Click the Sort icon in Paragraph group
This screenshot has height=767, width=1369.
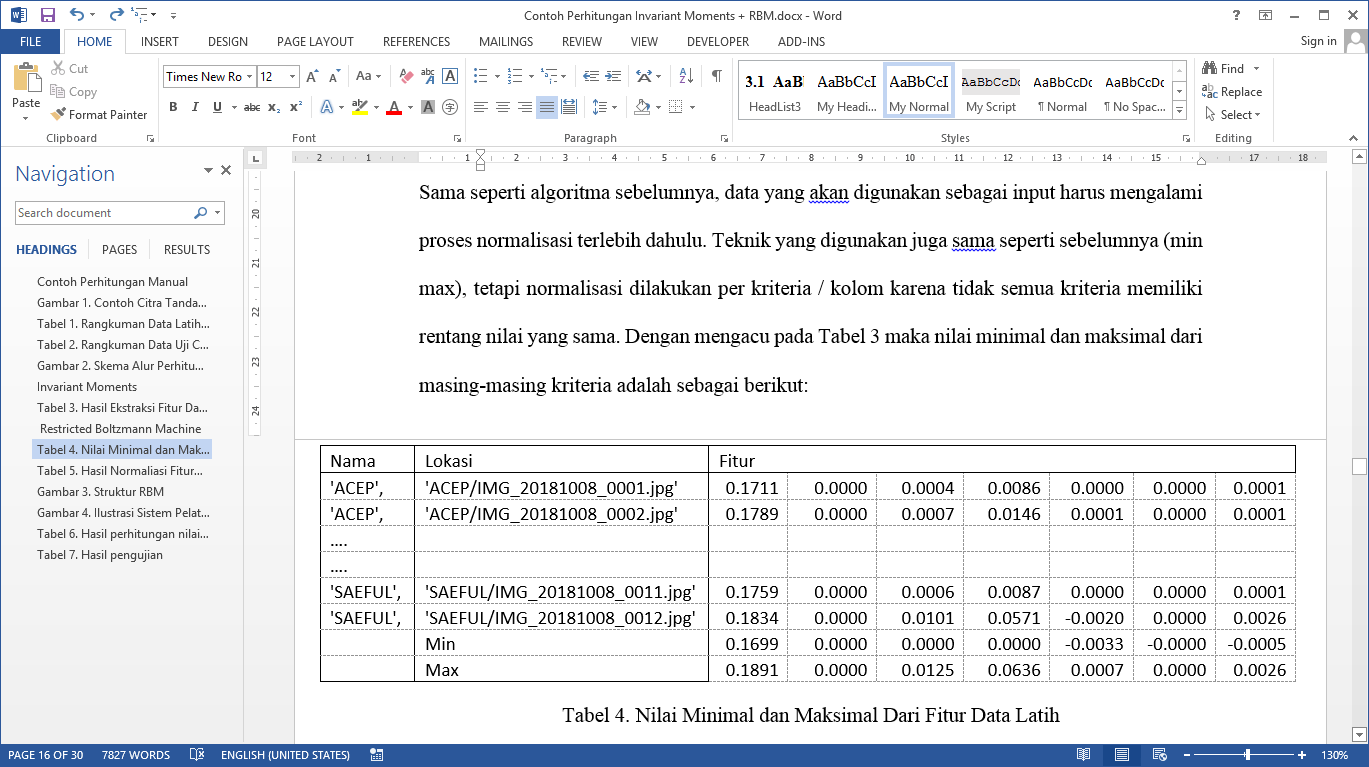pyautogui.click(x=686, y=76)
